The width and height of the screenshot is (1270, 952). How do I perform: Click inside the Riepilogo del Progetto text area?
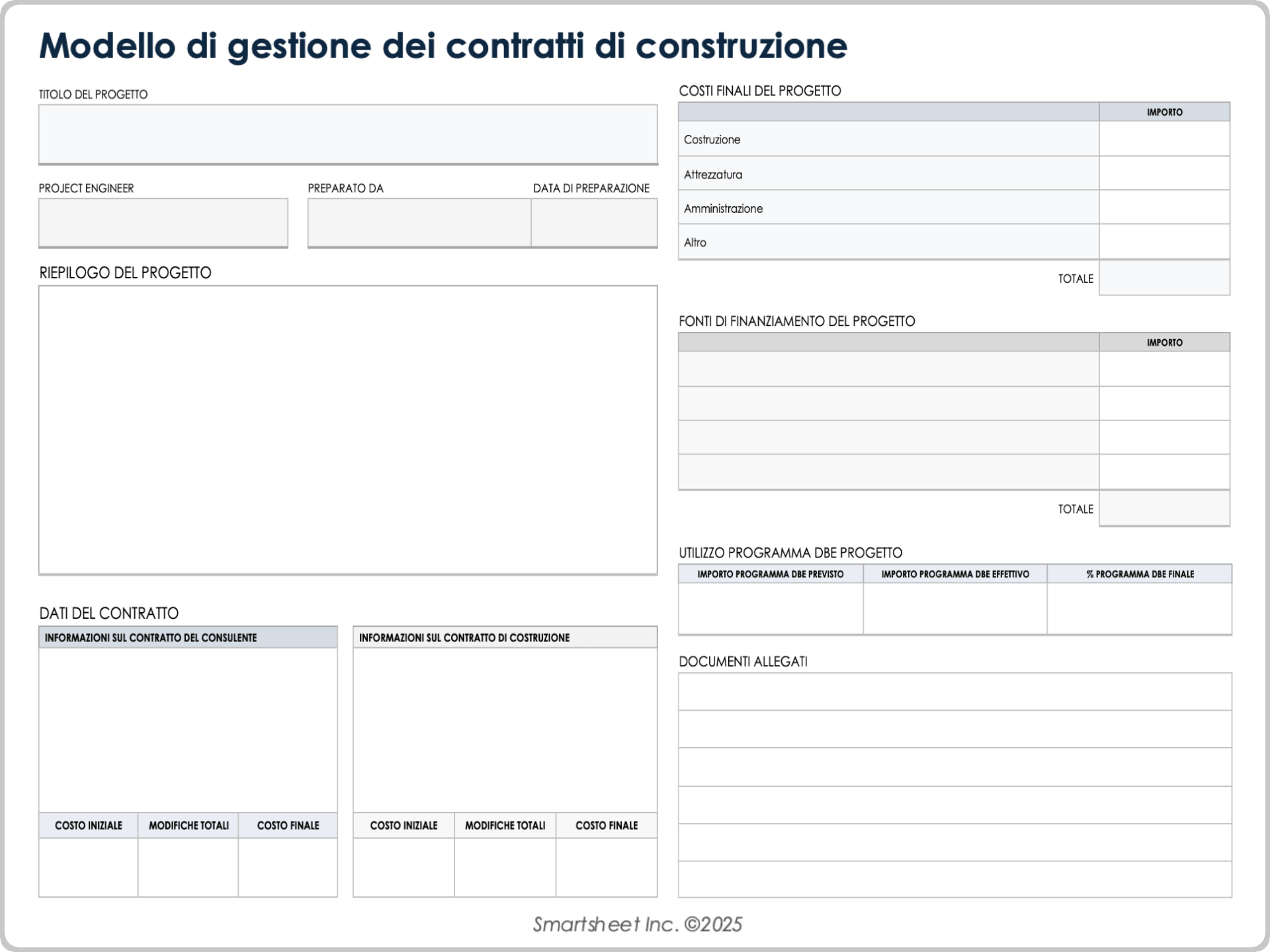click(348, 430)
